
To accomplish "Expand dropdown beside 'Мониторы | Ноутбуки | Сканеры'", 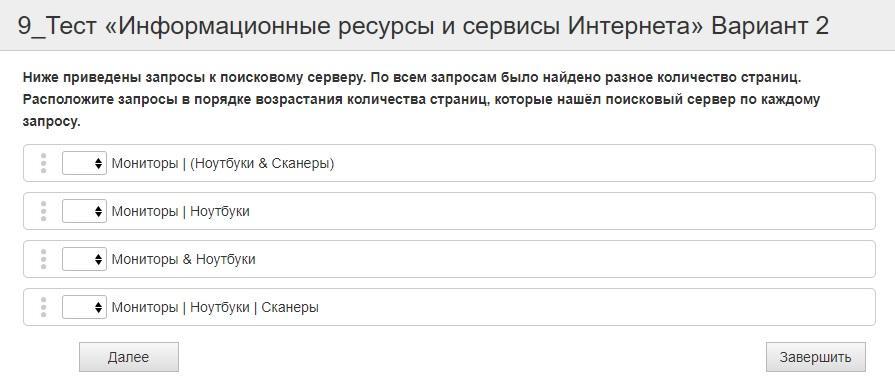I will pos(84,307).
